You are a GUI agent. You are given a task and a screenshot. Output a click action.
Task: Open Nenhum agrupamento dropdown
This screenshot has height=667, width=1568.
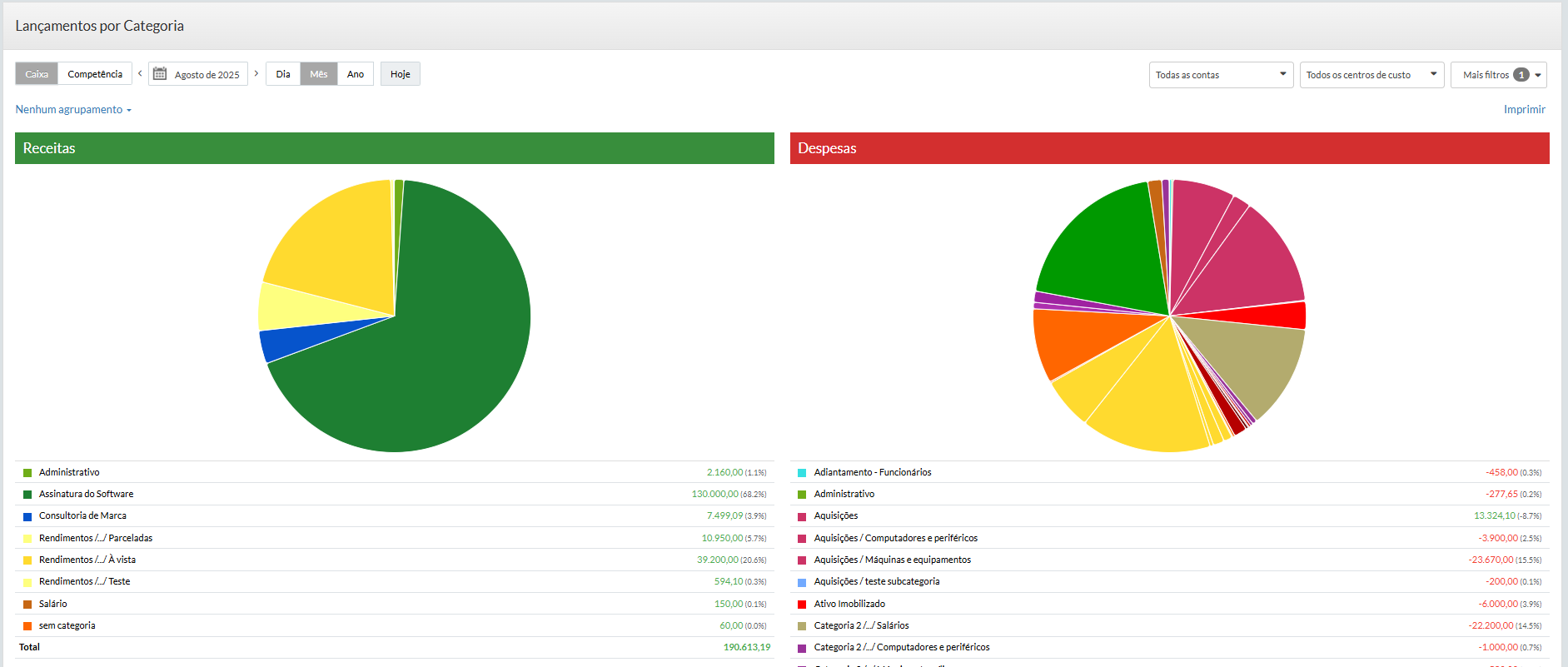point(73,109)
